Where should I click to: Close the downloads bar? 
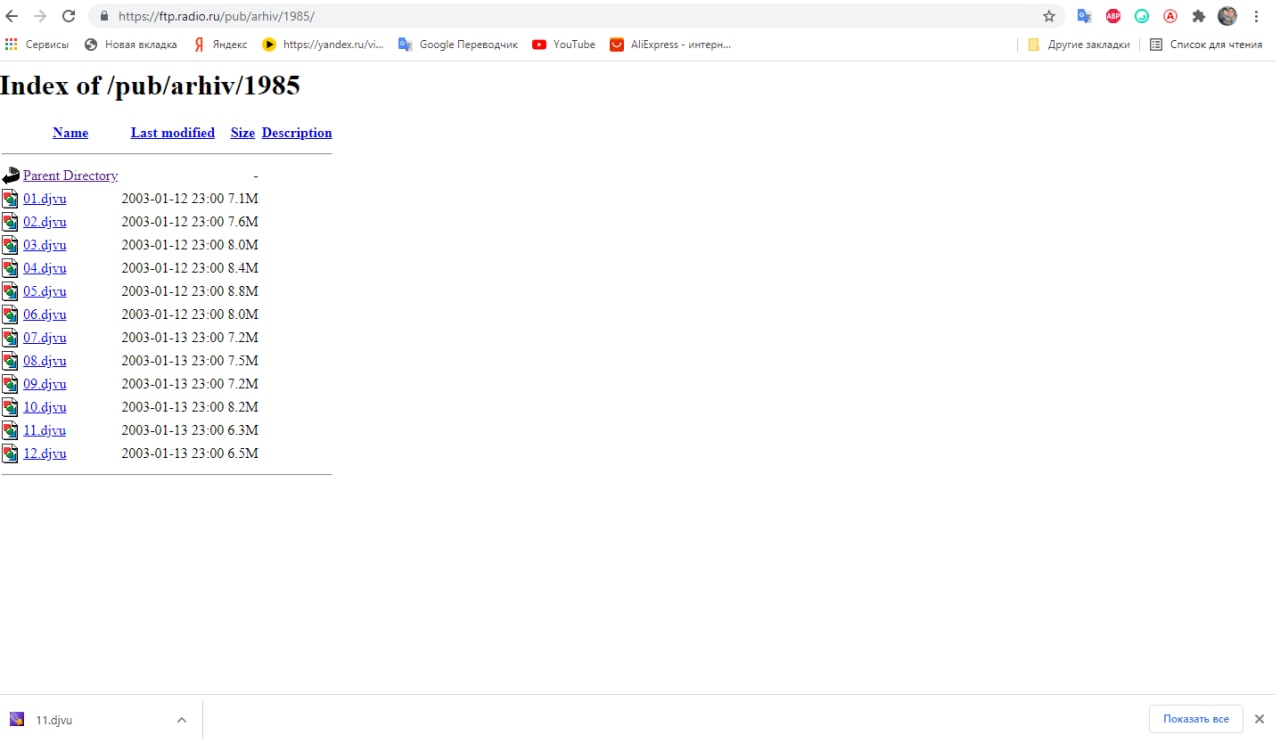click(x=1259, y=719)
